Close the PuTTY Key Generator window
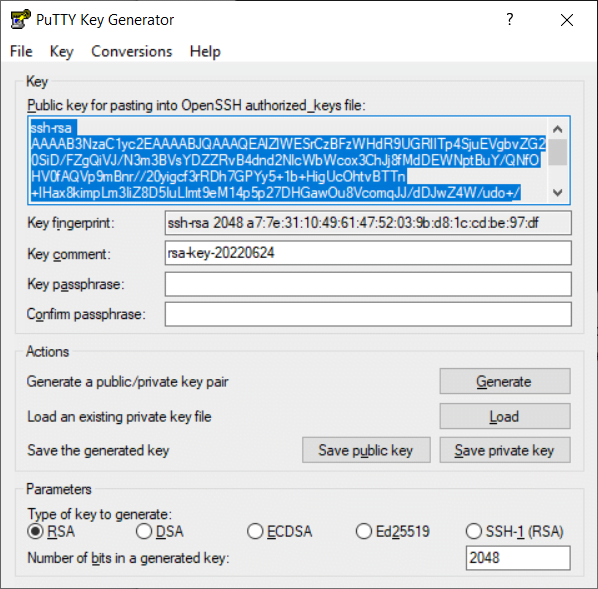Screen dimensions: 598x589 point(567,20)
